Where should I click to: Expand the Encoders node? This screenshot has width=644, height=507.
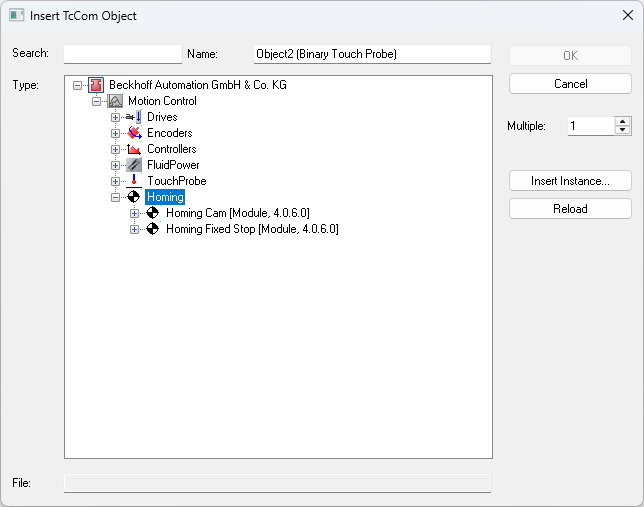tap(115, 134)
